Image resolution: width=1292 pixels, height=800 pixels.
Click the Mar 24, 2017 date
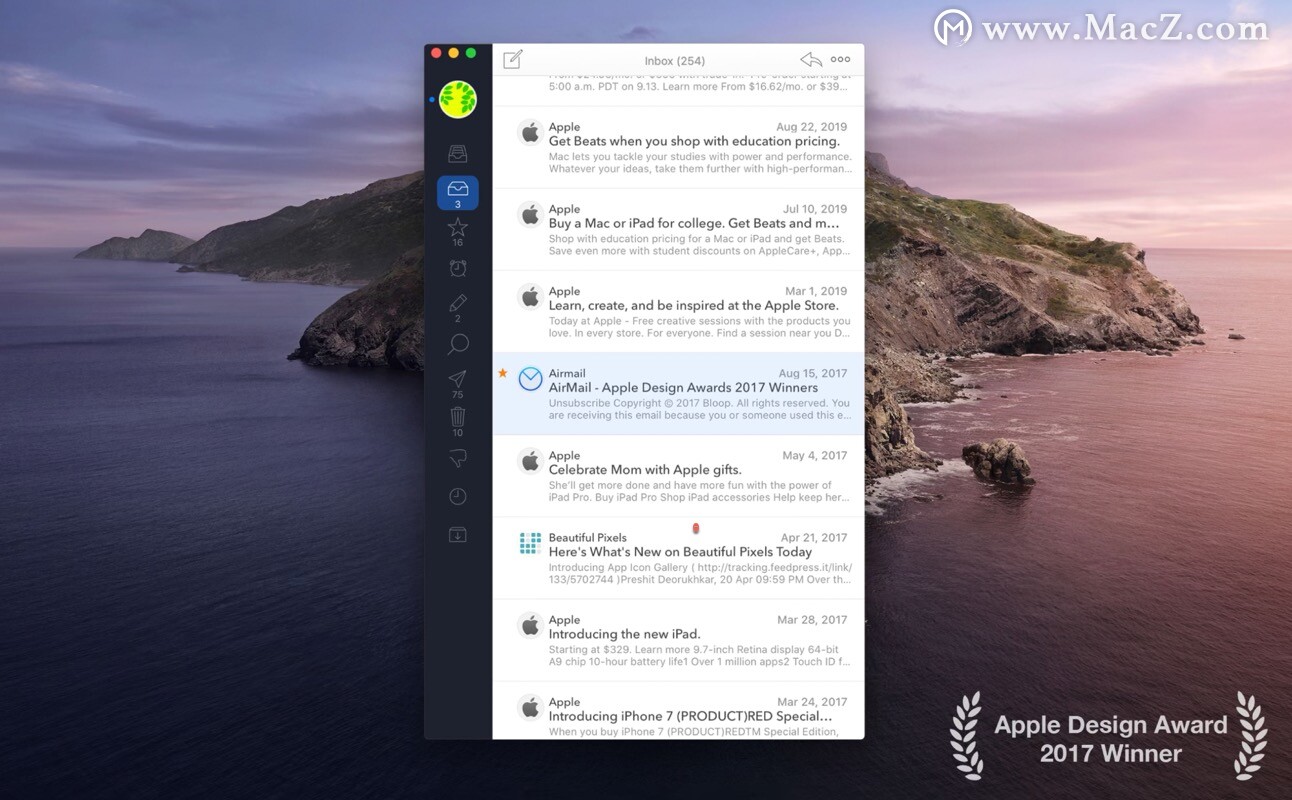812,702
